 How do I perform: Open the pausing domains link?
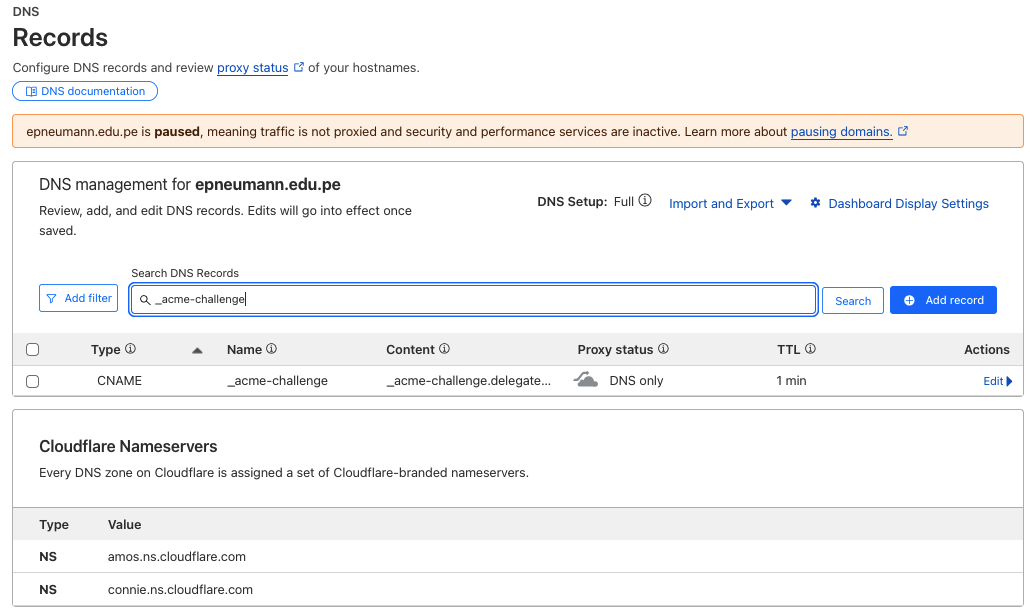[841, 131]
